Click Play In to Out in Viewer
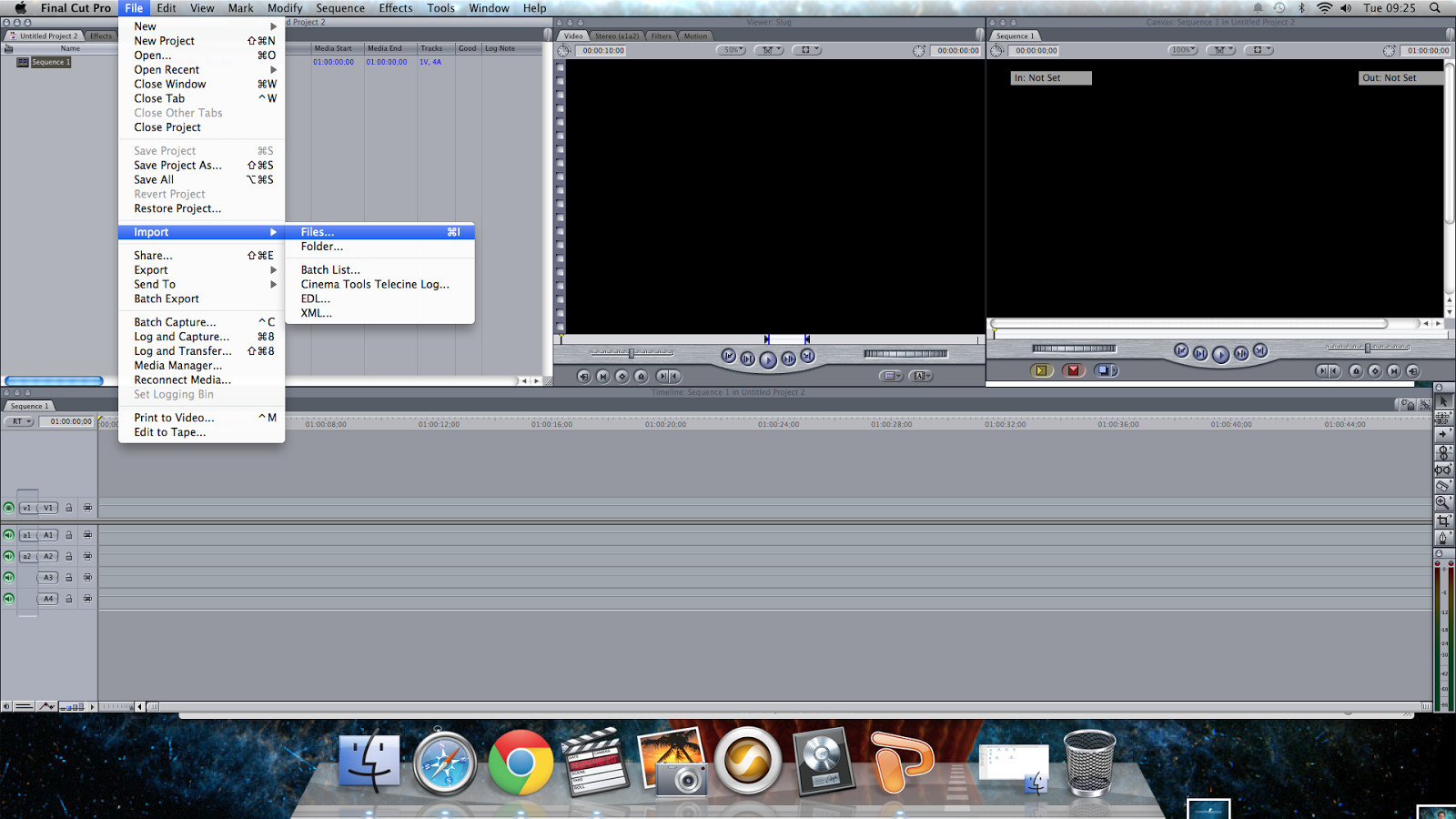This screenshot has width=1456, height=819. 747,359
